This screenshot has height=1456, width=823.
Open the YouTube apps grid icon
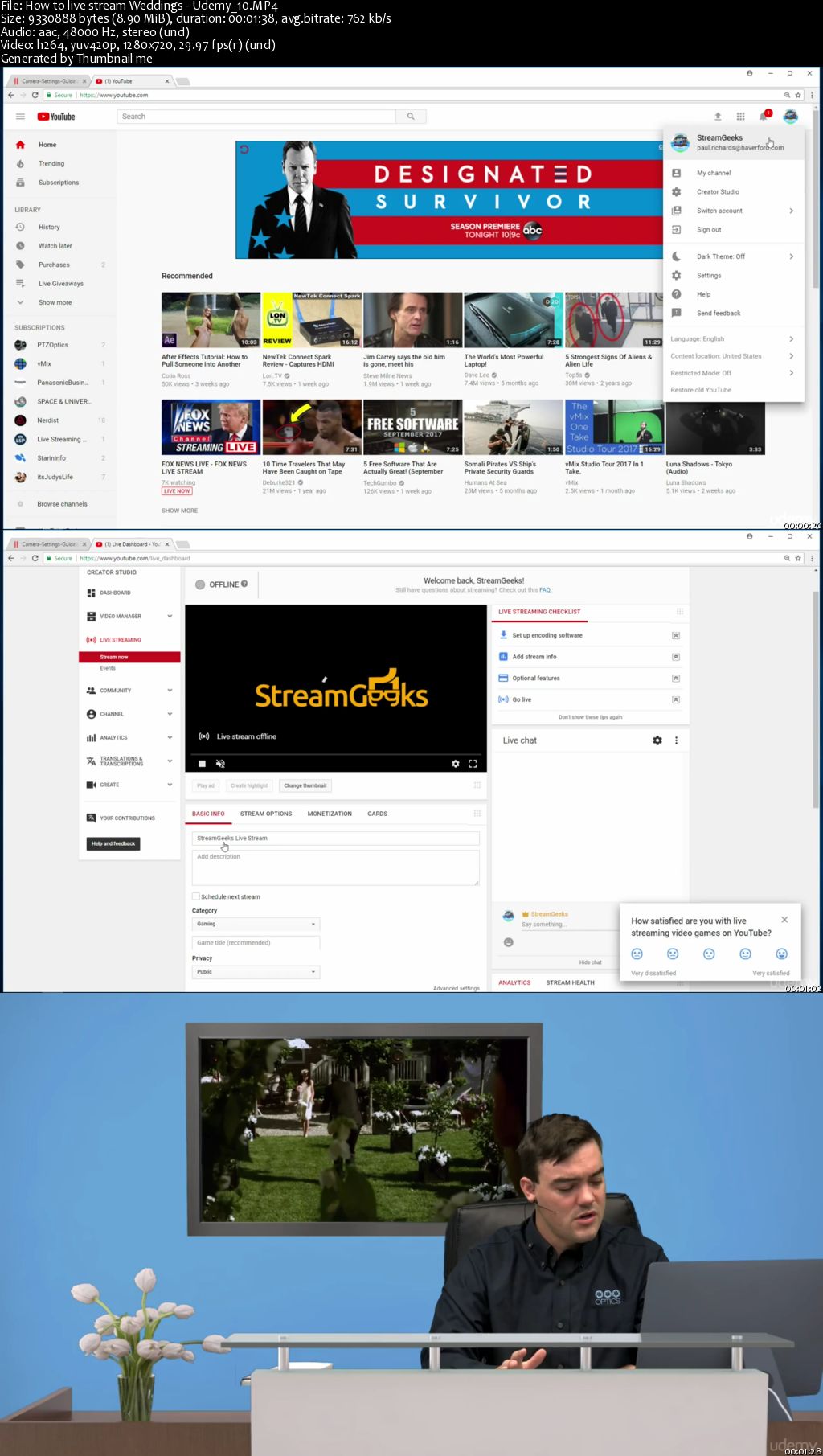coord(740,117)
